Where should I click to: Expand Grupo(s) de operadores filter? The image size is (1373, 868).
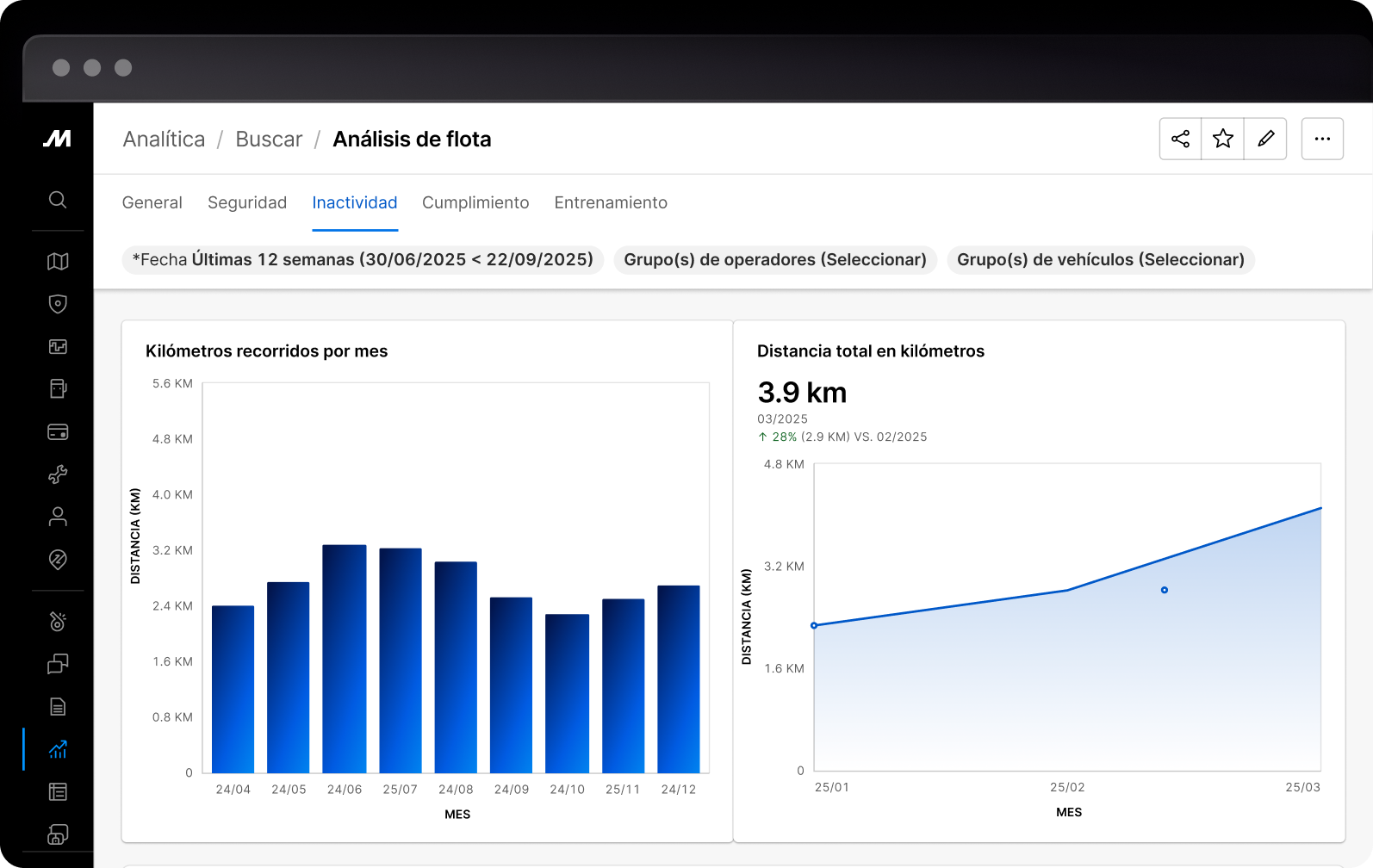(775, 260)
